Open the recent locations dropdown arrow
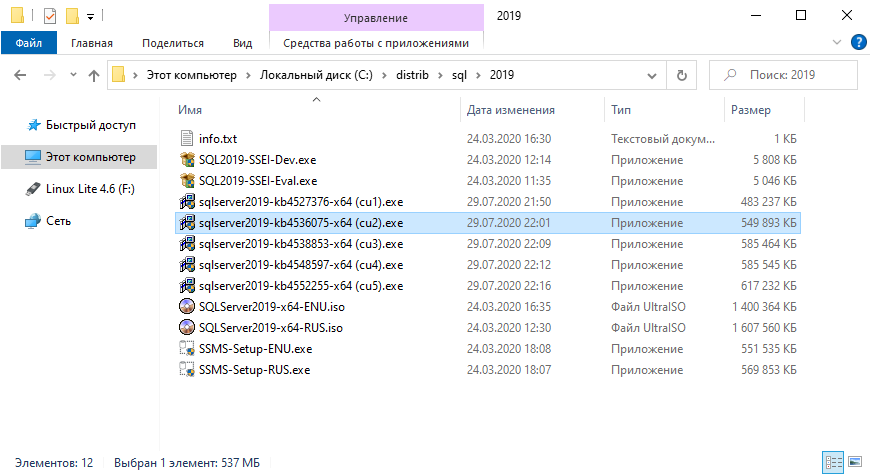Screen dimensions: 871x475 click(x=73, y=75)
